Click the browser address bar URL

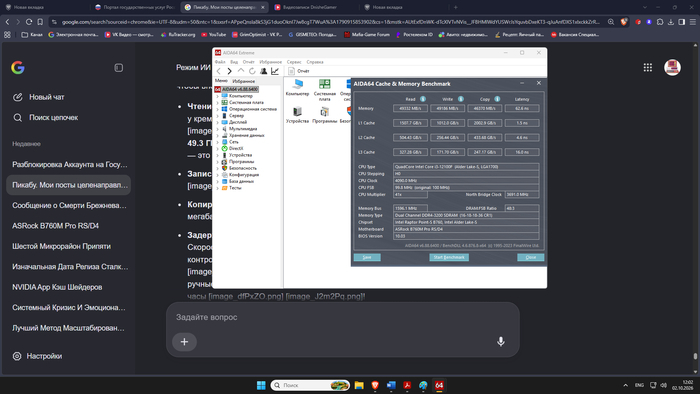pyautogui.click(x=330, y=22)
